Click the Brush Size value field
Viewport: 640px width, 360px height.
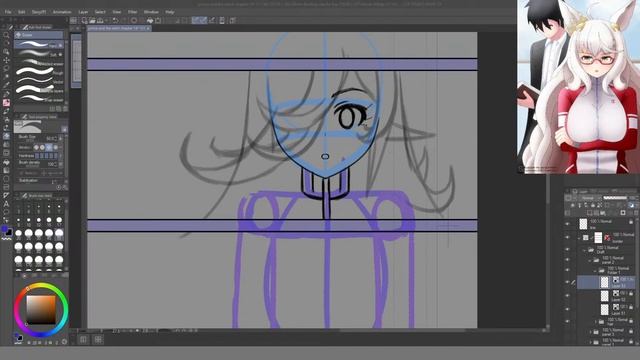click(x=51, y=139)
